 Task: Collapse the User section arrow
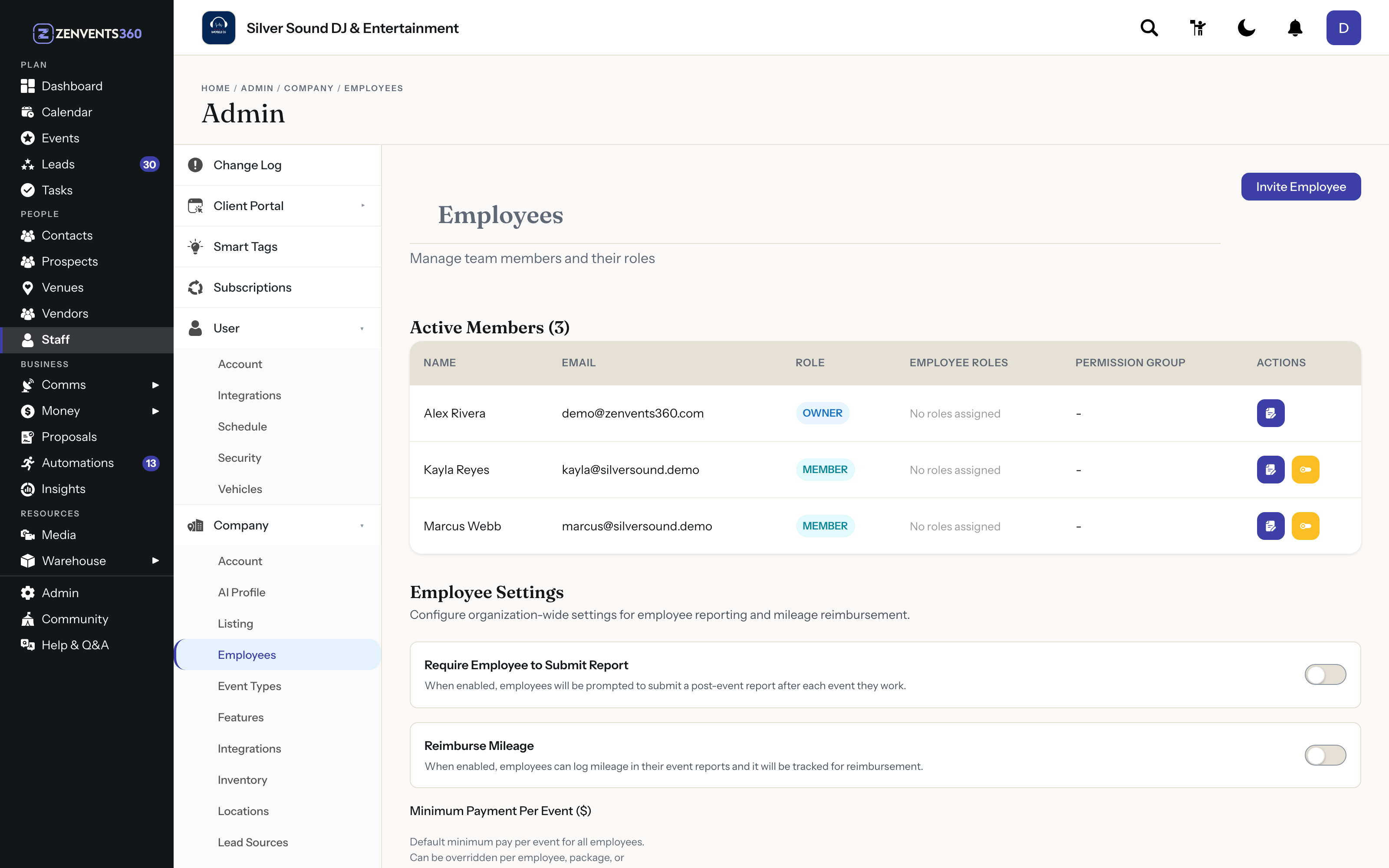[362, 329]
